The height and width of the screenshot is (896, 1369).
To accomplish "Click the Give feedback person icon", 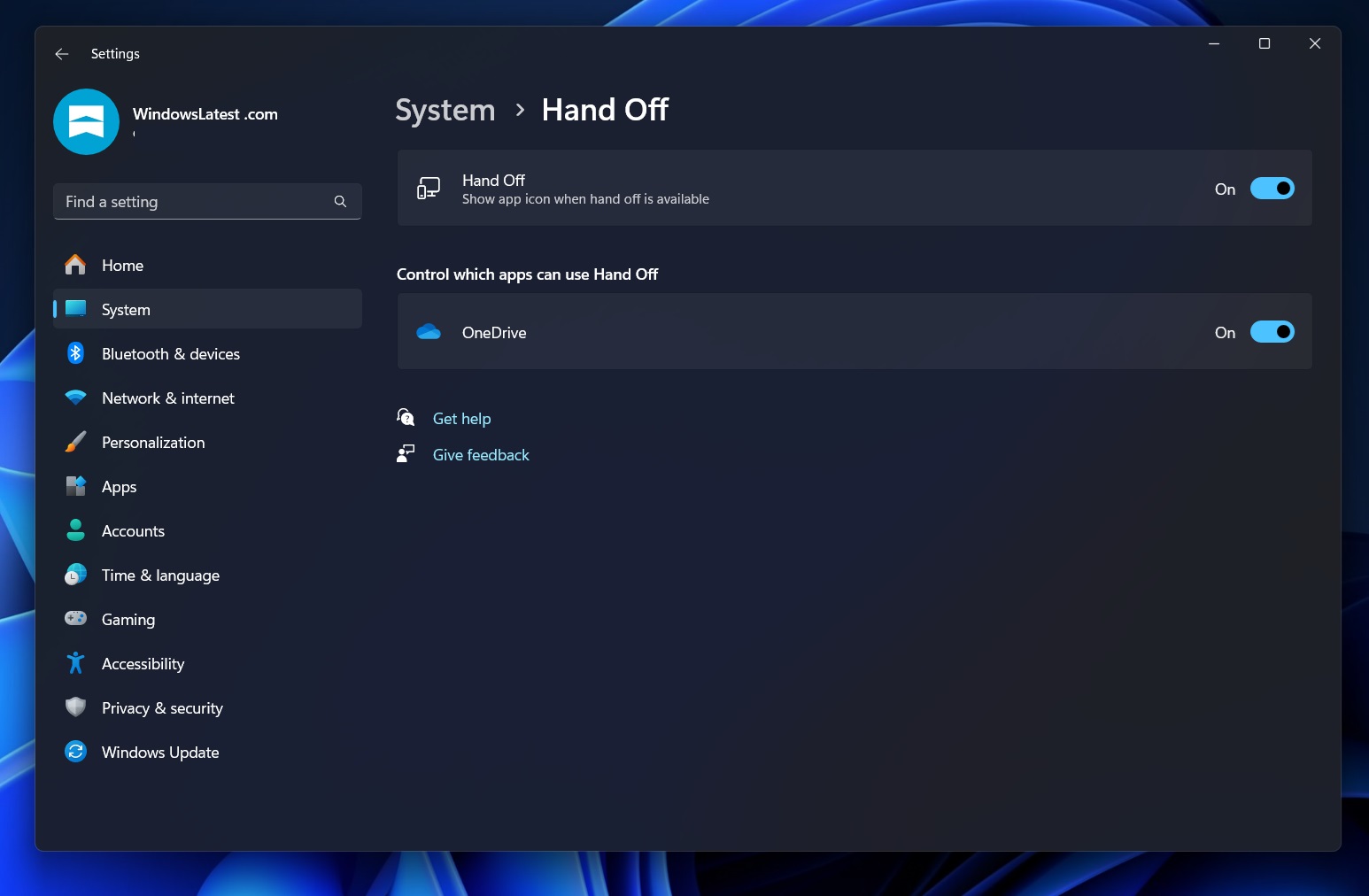I will 406,454.
